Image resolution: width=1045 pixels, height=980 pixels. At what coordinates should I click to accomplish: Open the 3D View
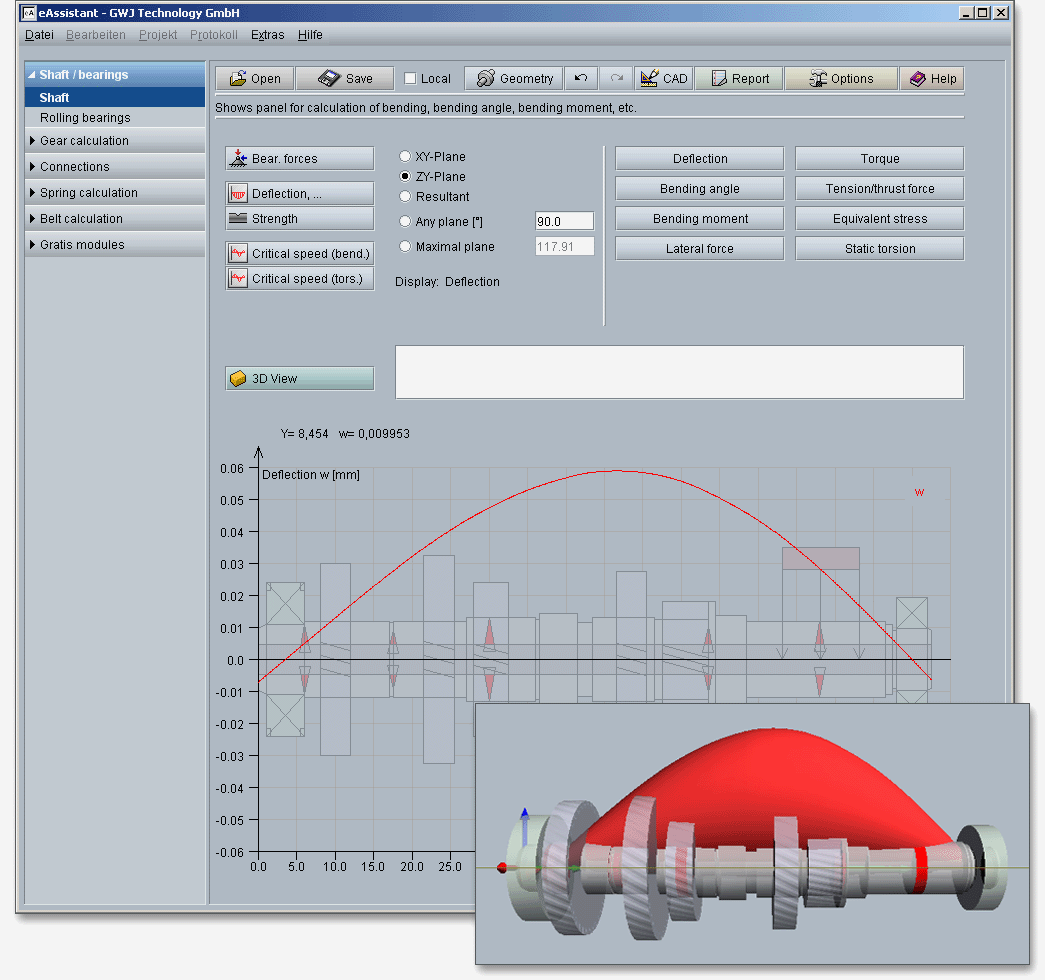pos(299,379)
